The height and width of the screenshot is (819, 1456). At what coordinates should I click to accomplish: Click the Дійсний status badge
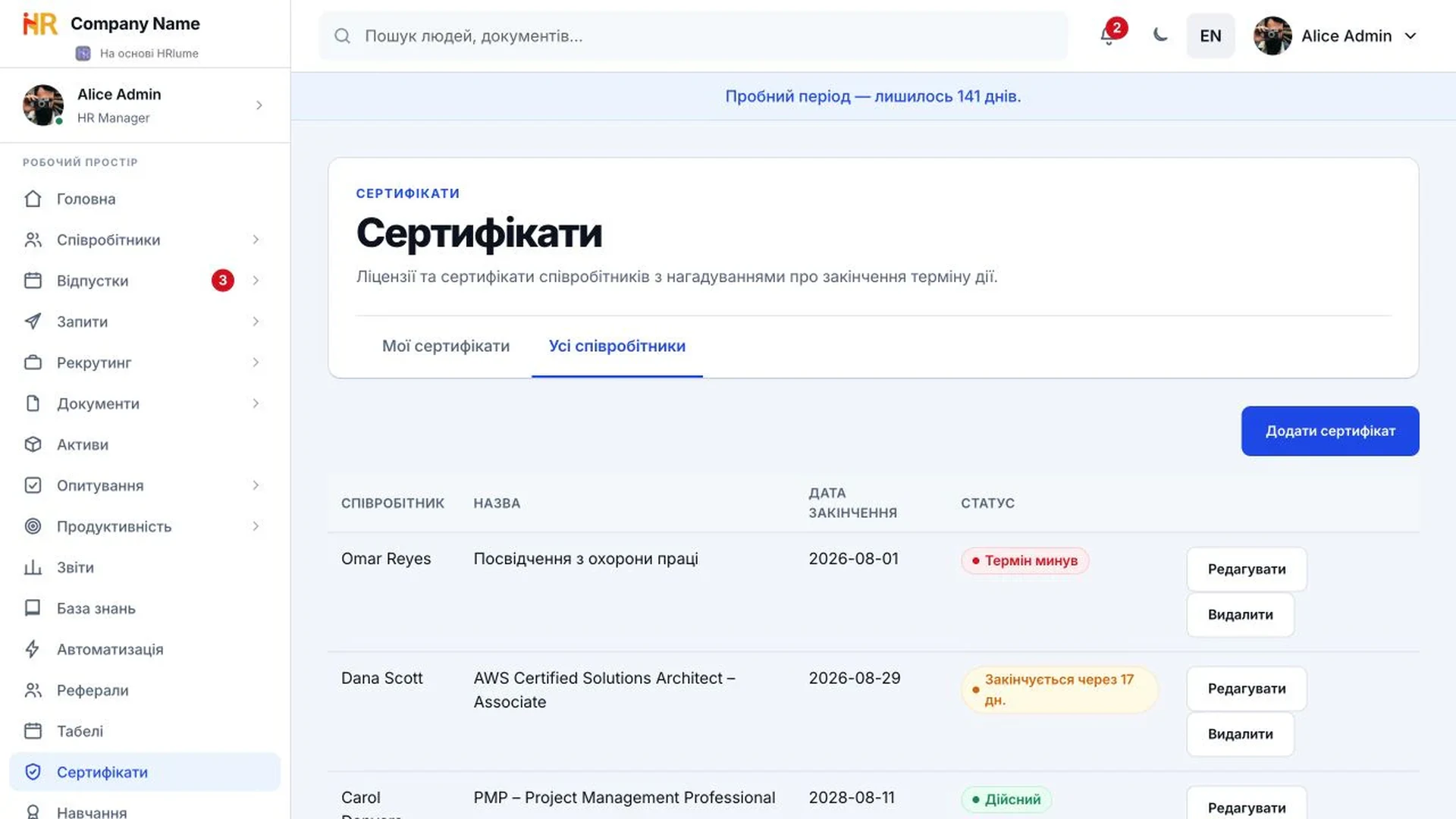tap(1006, 799)
